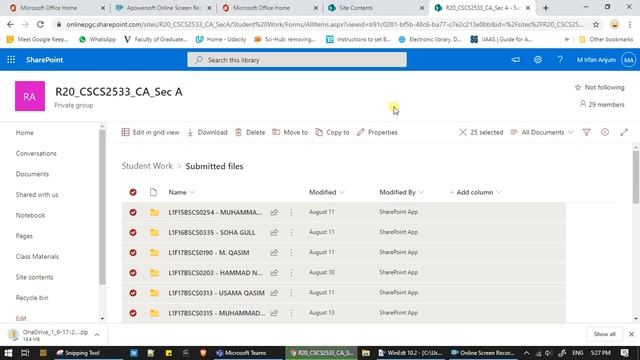The height and width of the screenshot is (360, 640).
Task: Expand content to full screen icon
Action: pos(624,132)
